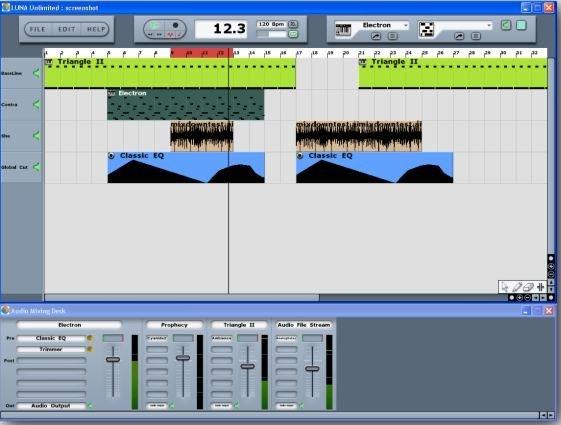Open the FILE menu

click(38, 29)
